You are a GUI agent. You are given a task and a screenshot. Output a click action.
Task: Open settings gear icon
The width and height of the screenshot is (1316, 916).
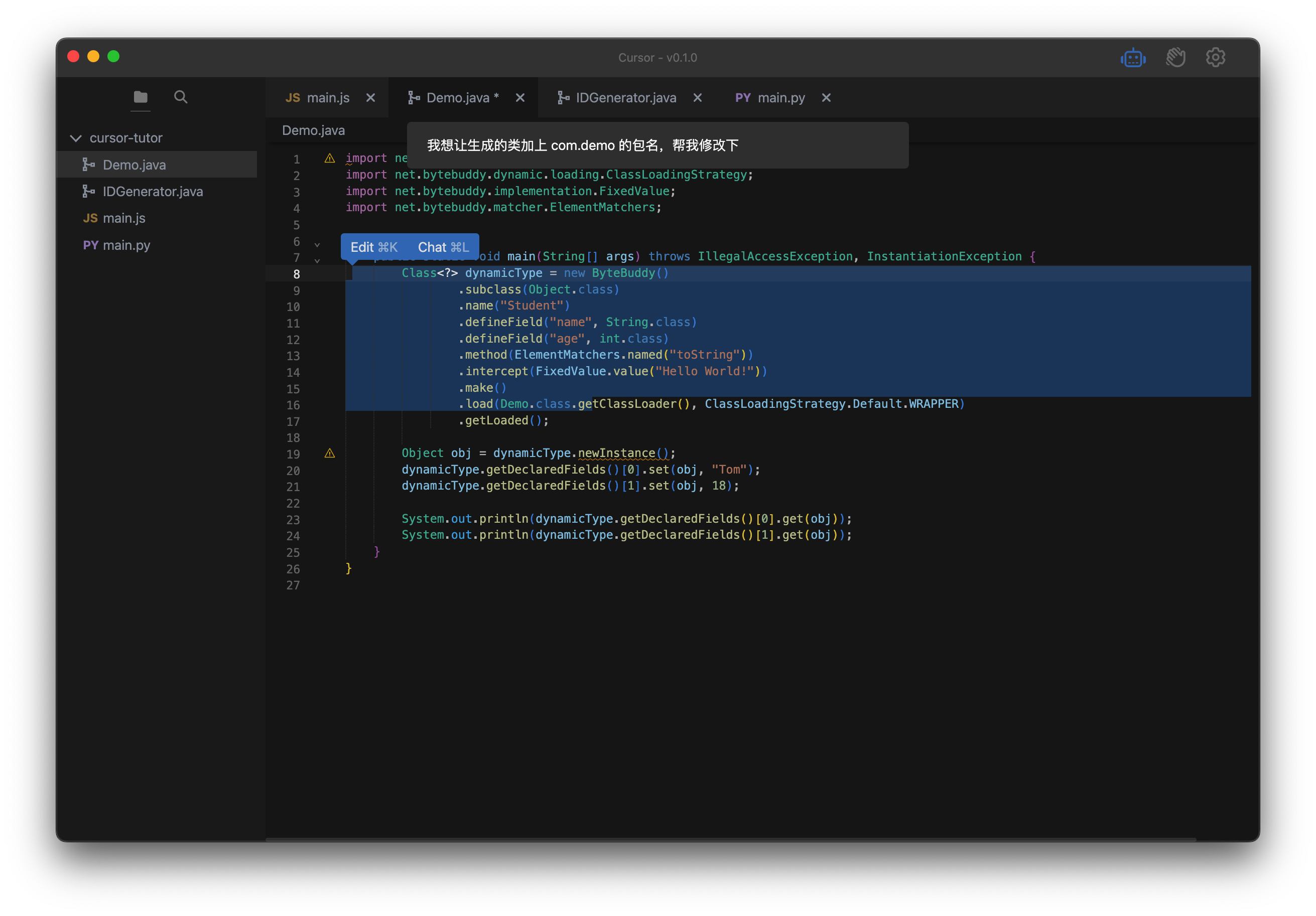pos(1215,57)
